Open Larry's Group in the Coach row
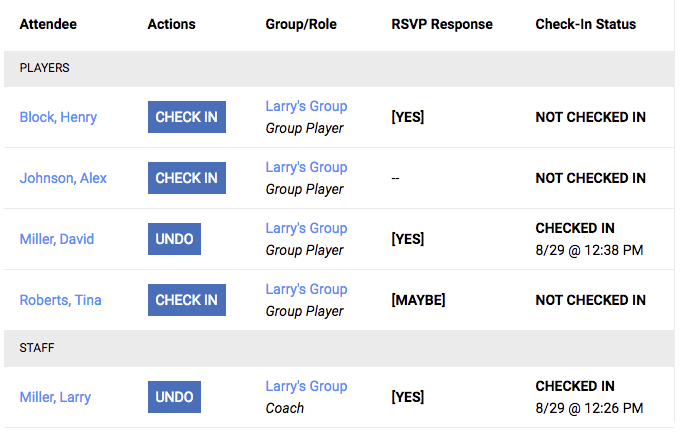The image size is (681, 432). coord(306,386)
